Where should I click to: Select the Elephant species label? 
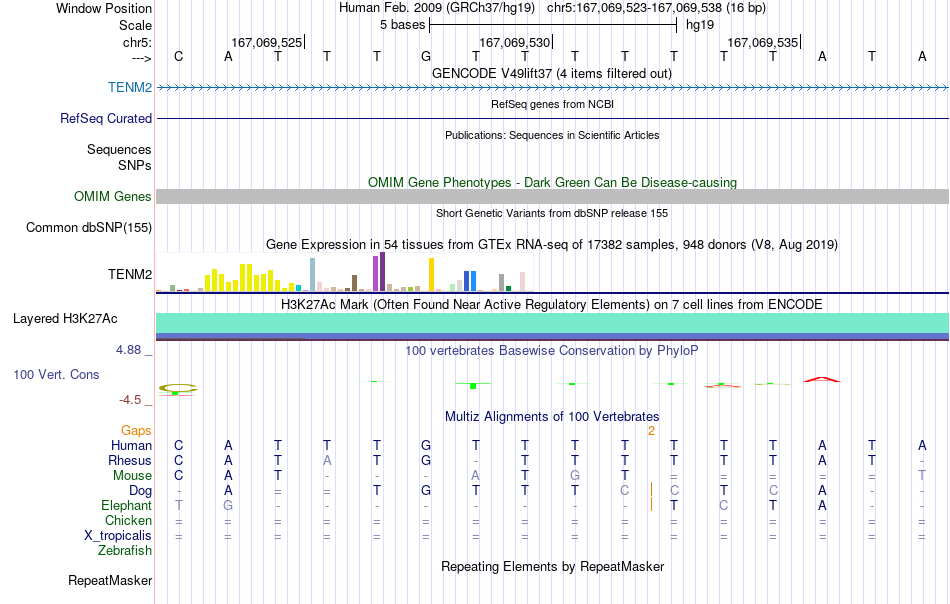click(126, 505)
